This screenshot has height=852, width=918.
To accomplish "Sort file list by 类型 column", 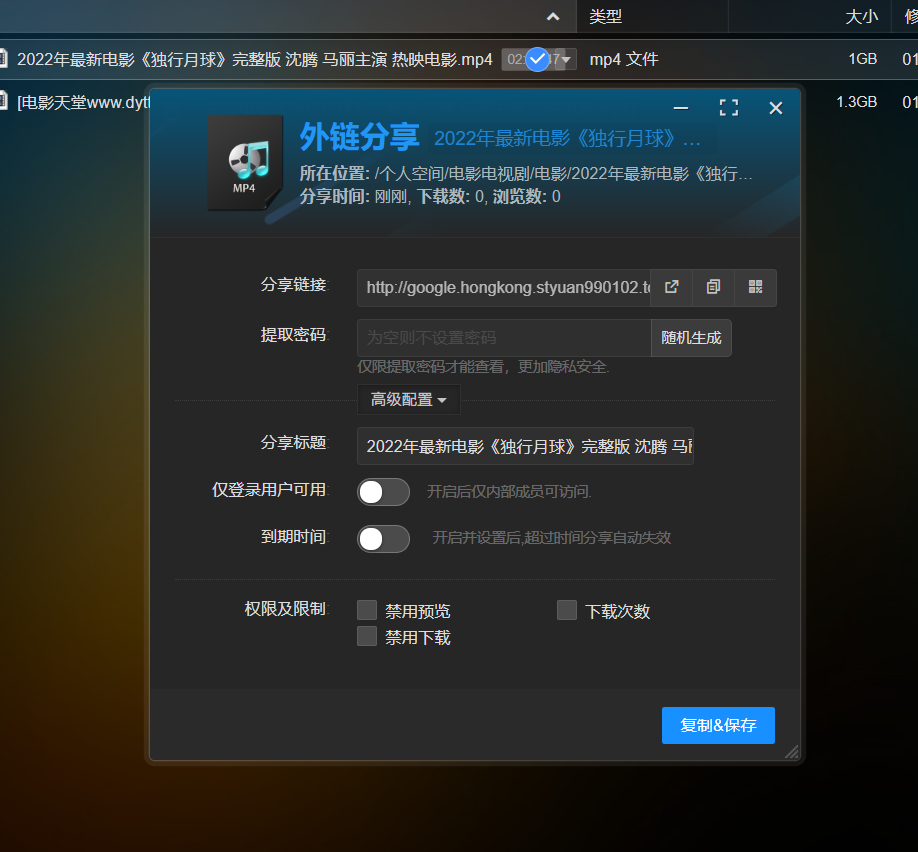I will click(606, 16).
